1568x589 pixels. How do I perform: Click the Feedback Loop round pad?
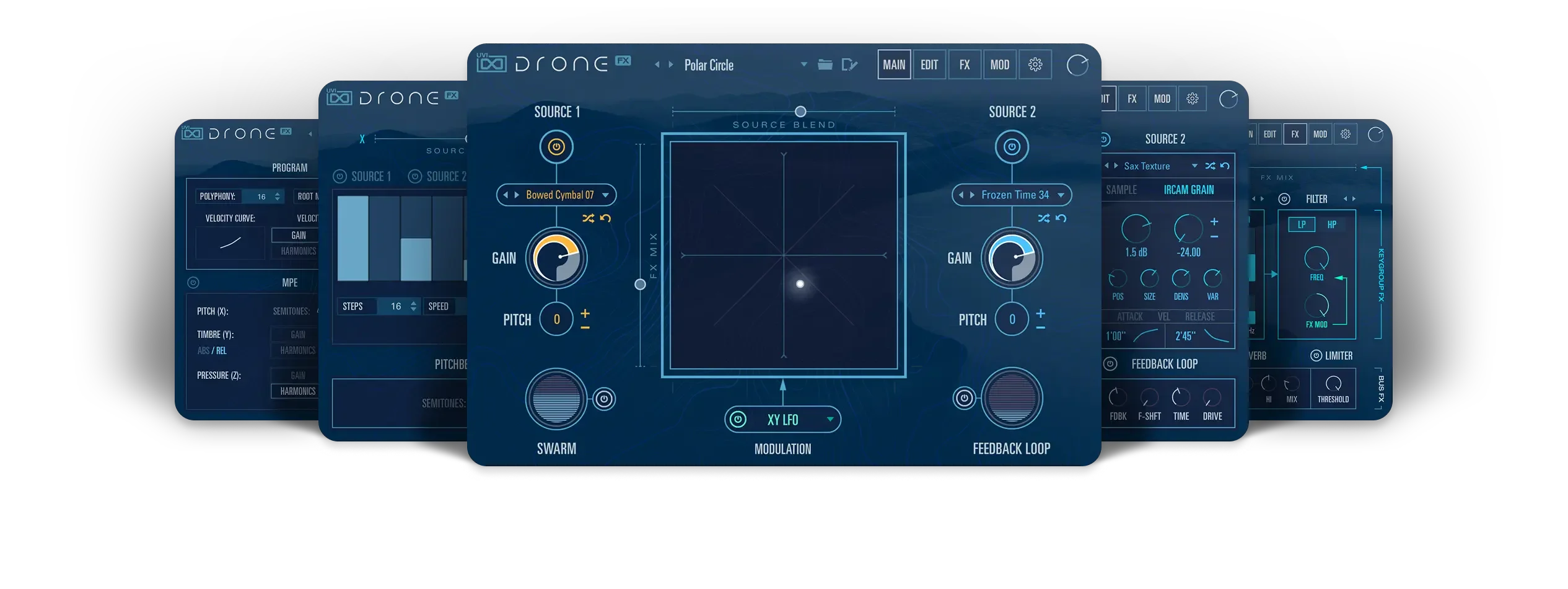(1012, 398)
